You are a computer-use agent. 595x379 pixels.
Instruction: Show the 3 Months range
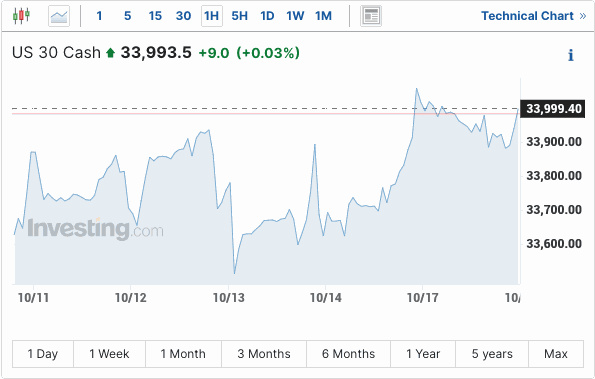(x=264, y=354)
